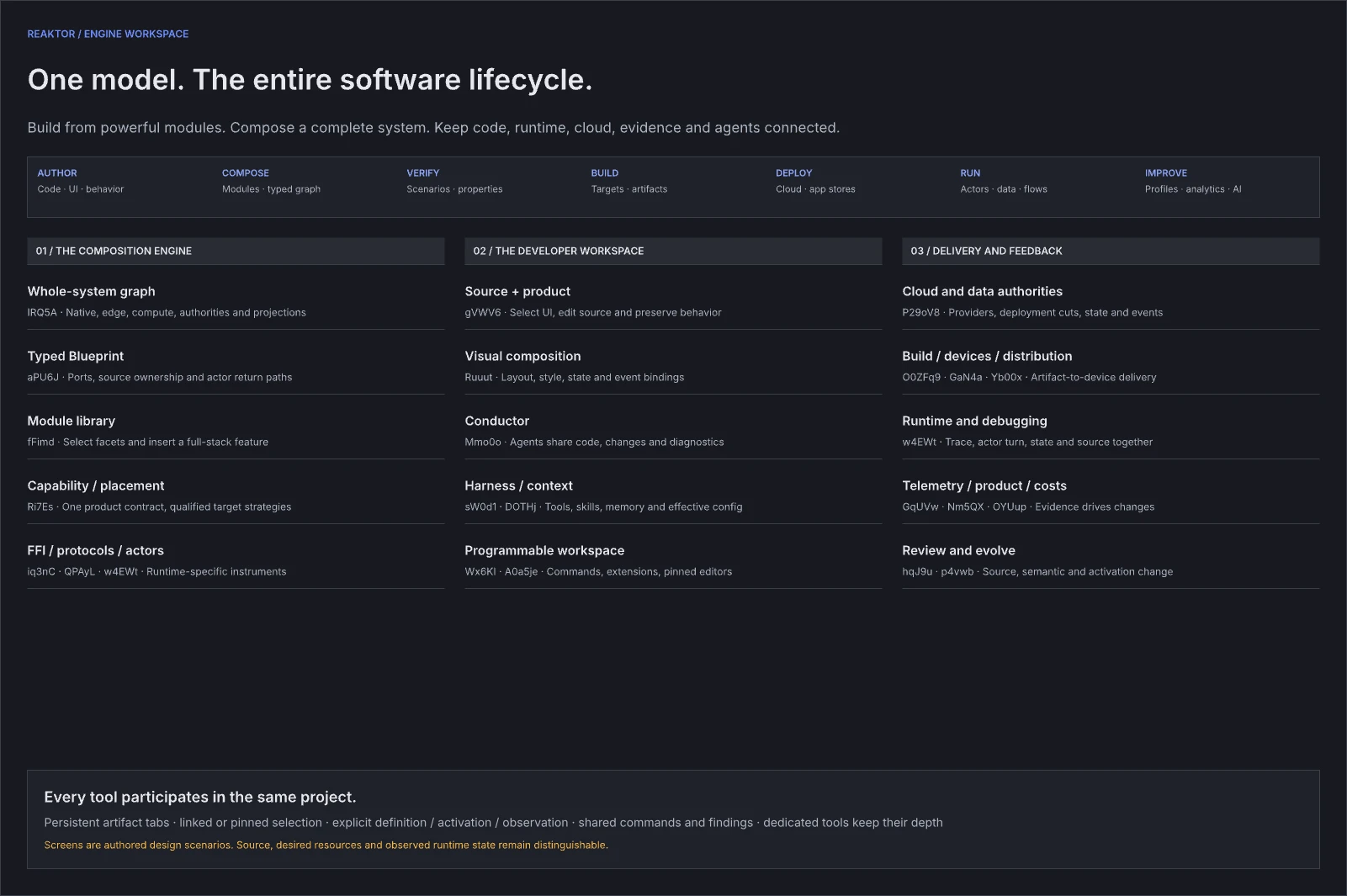Click 'Modules · typed graph' under COMPOSE
Viewport: 1347px width, 896px height.
point(271,189)
